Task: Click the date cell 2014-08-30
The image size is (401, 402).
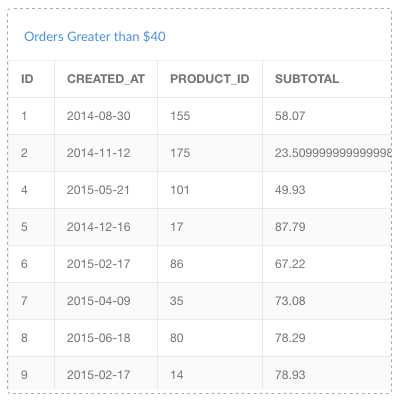Action: 99,116
